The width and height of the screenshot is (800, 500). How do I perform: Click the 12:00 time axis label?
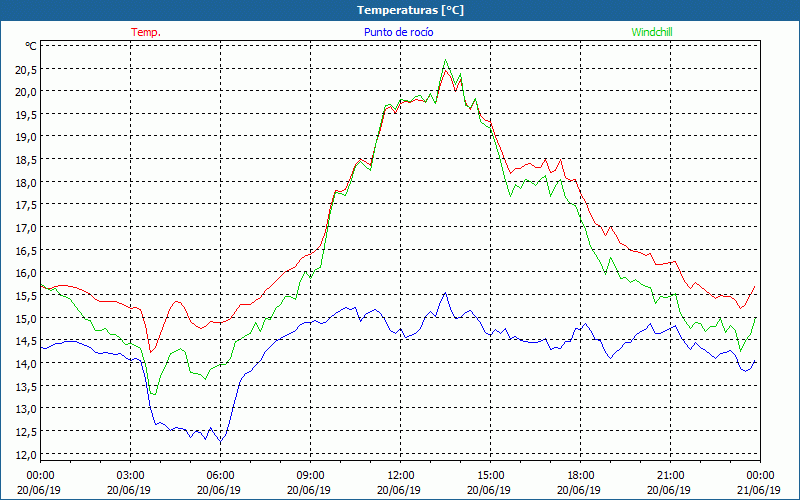click(400, 475)
